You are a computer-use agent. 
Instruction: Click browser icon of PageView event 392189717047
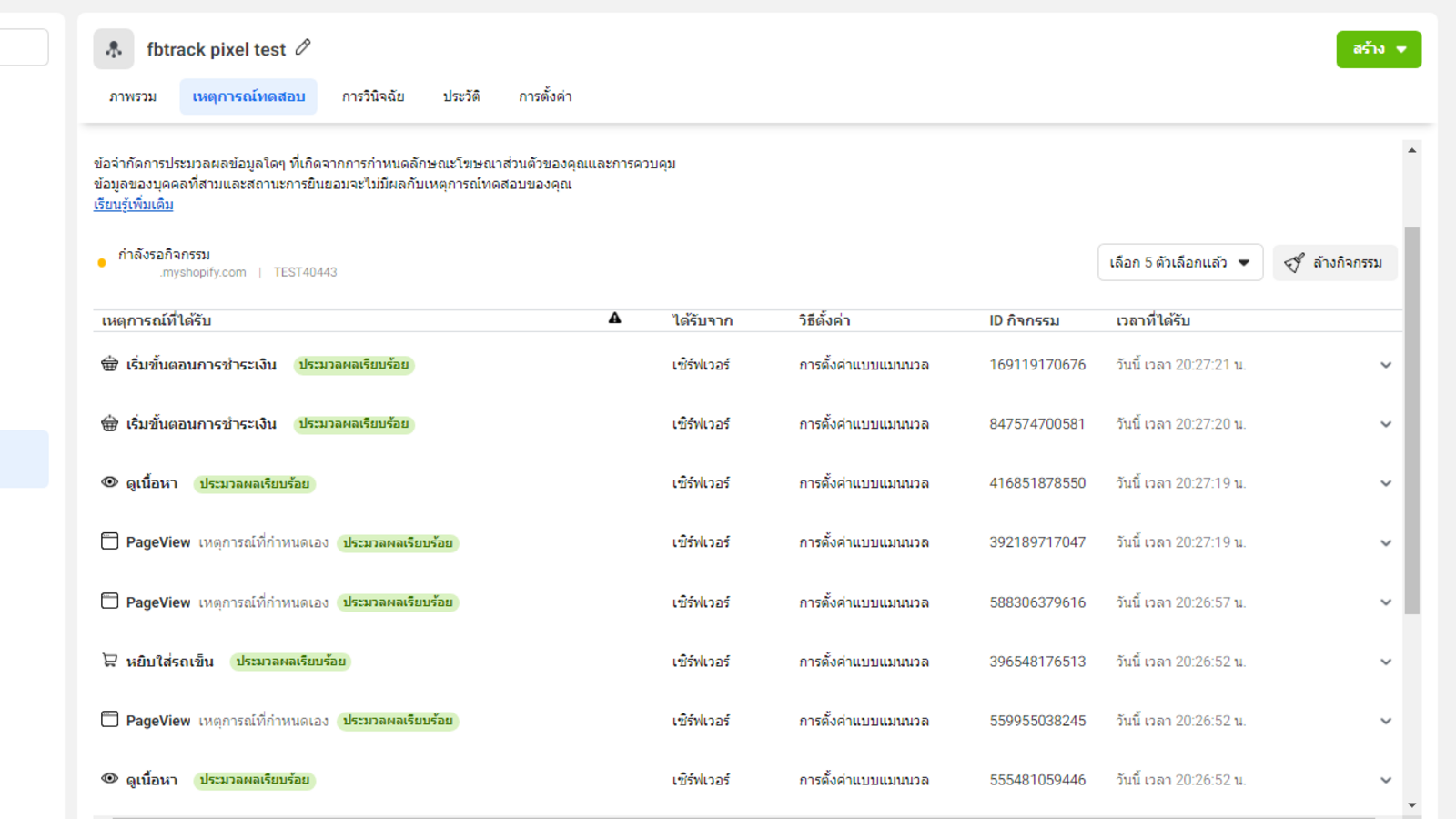tap(109, 541)
